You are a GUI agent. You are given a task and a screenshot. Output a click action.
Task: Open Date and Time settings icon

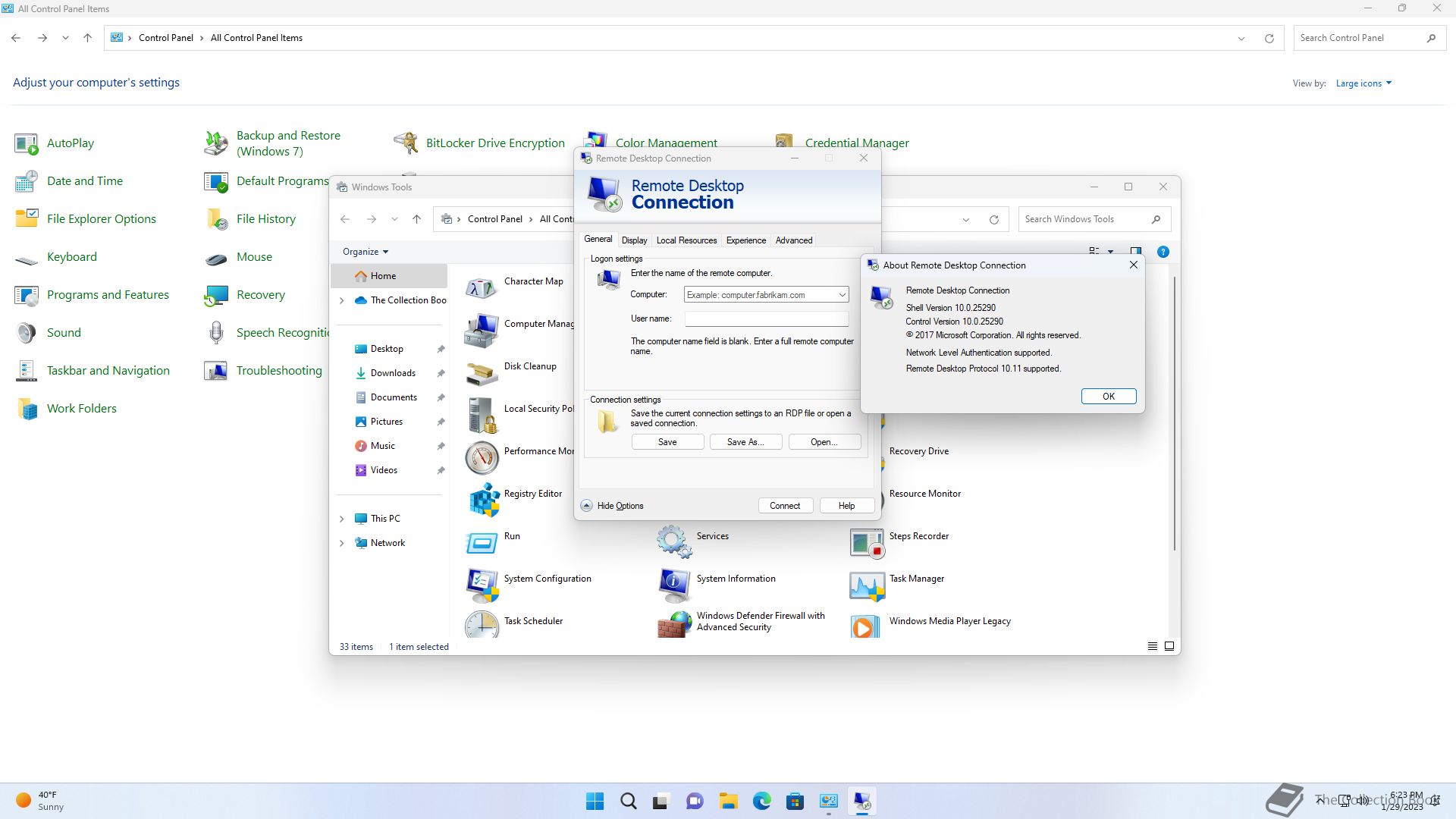pyautogui.click(x=27, y=181)
